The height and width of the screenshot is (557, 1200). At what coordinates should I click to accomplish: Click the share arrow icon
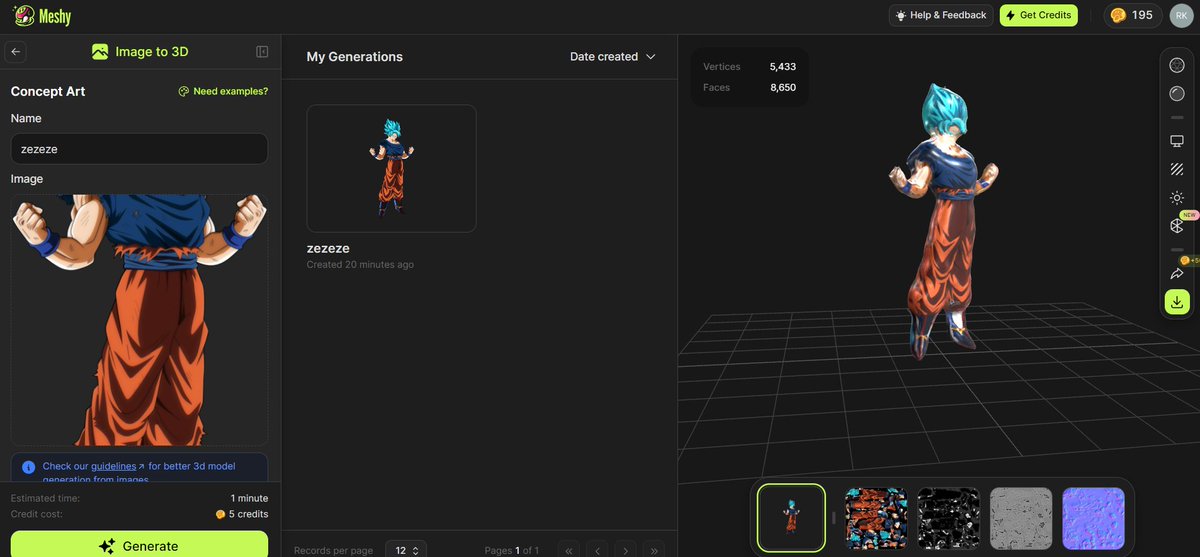(x=1177, y=273)
